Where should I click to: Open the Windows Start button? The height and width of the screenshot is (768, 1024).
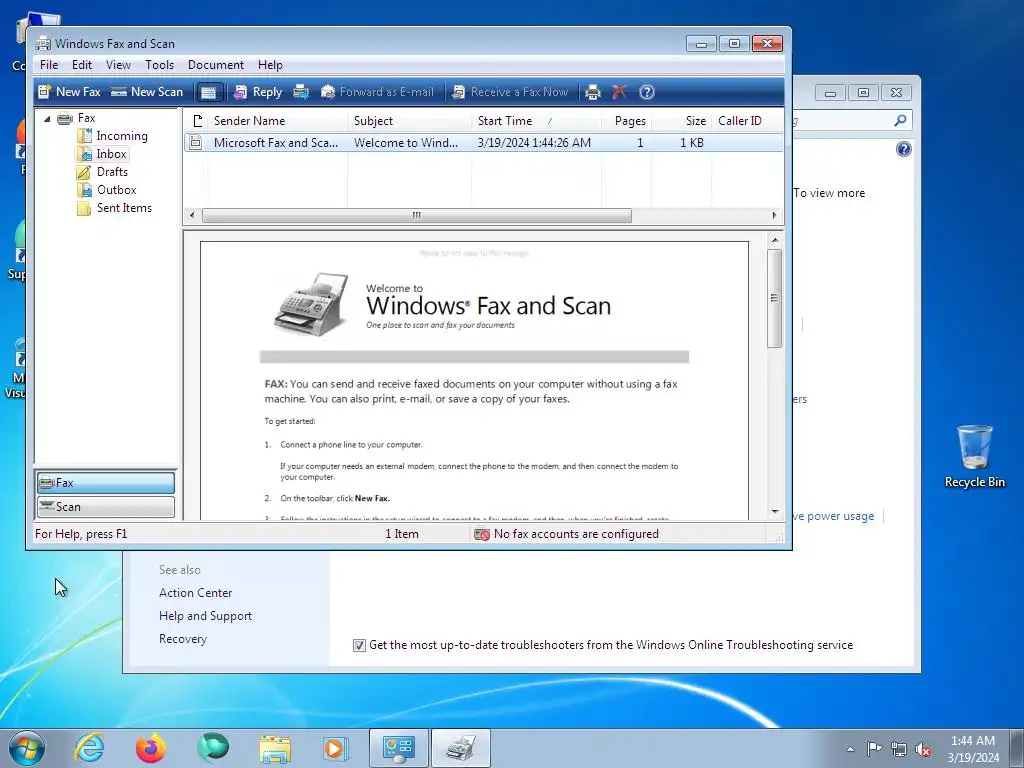27,748
